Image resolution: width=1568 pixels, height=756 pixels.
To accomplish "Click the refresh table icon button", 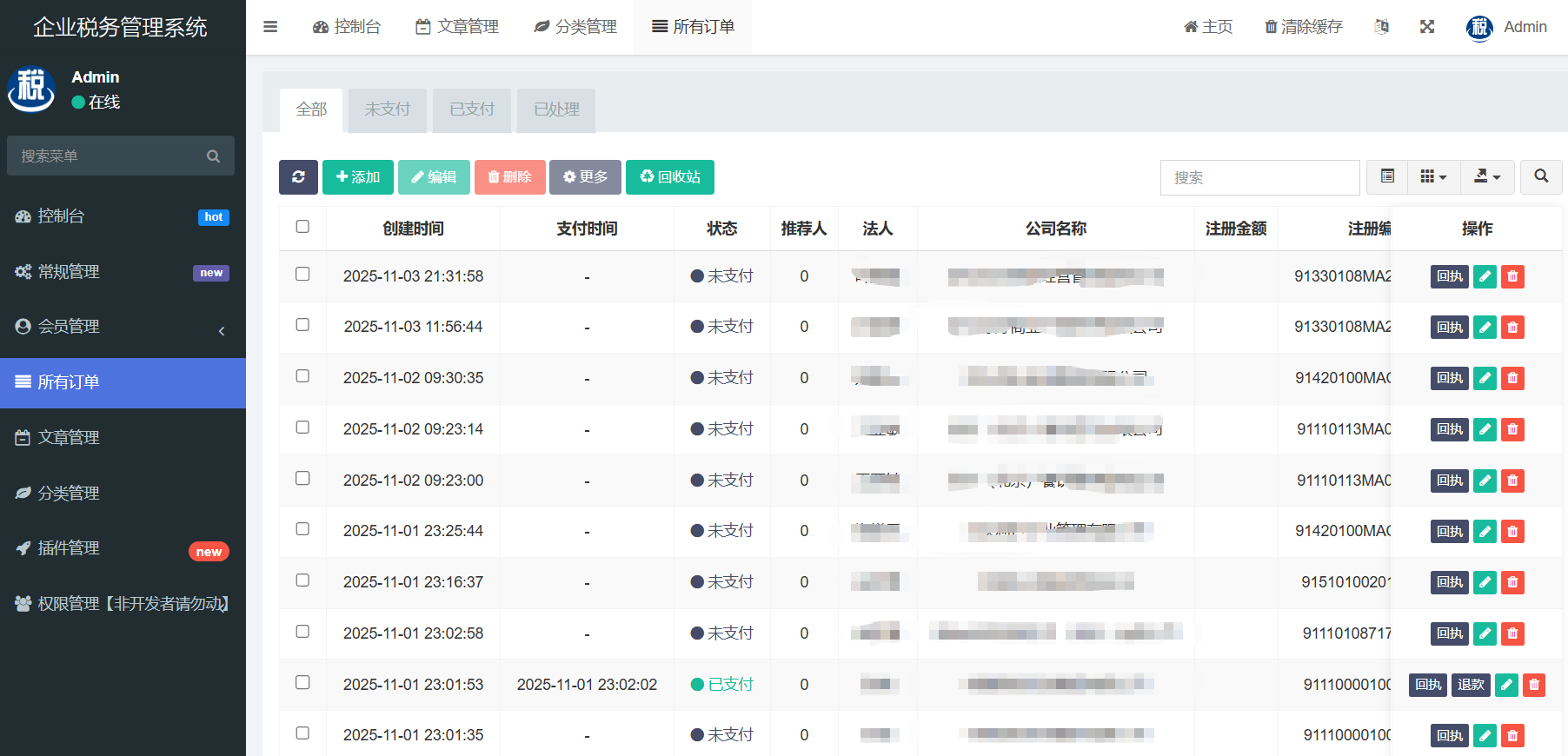I will pos(298,177).
